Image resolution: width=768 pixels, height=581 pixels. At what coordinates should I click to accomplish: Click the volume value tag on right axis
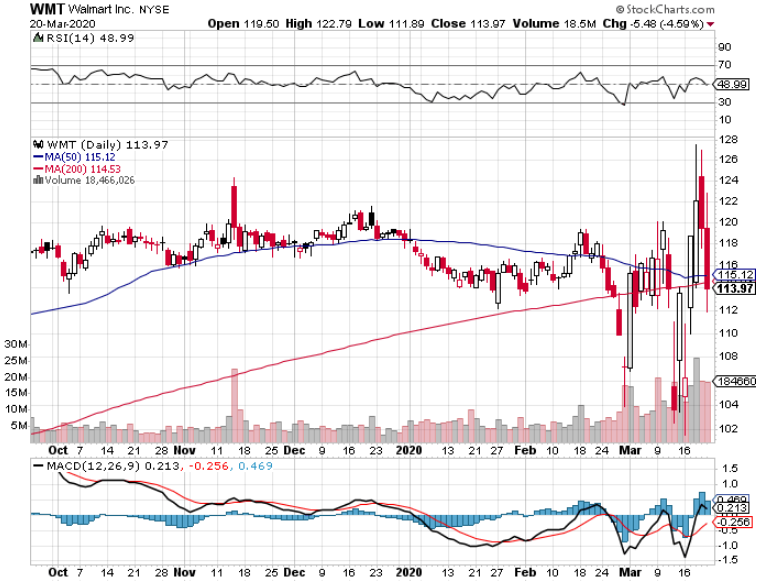[735, 381]
